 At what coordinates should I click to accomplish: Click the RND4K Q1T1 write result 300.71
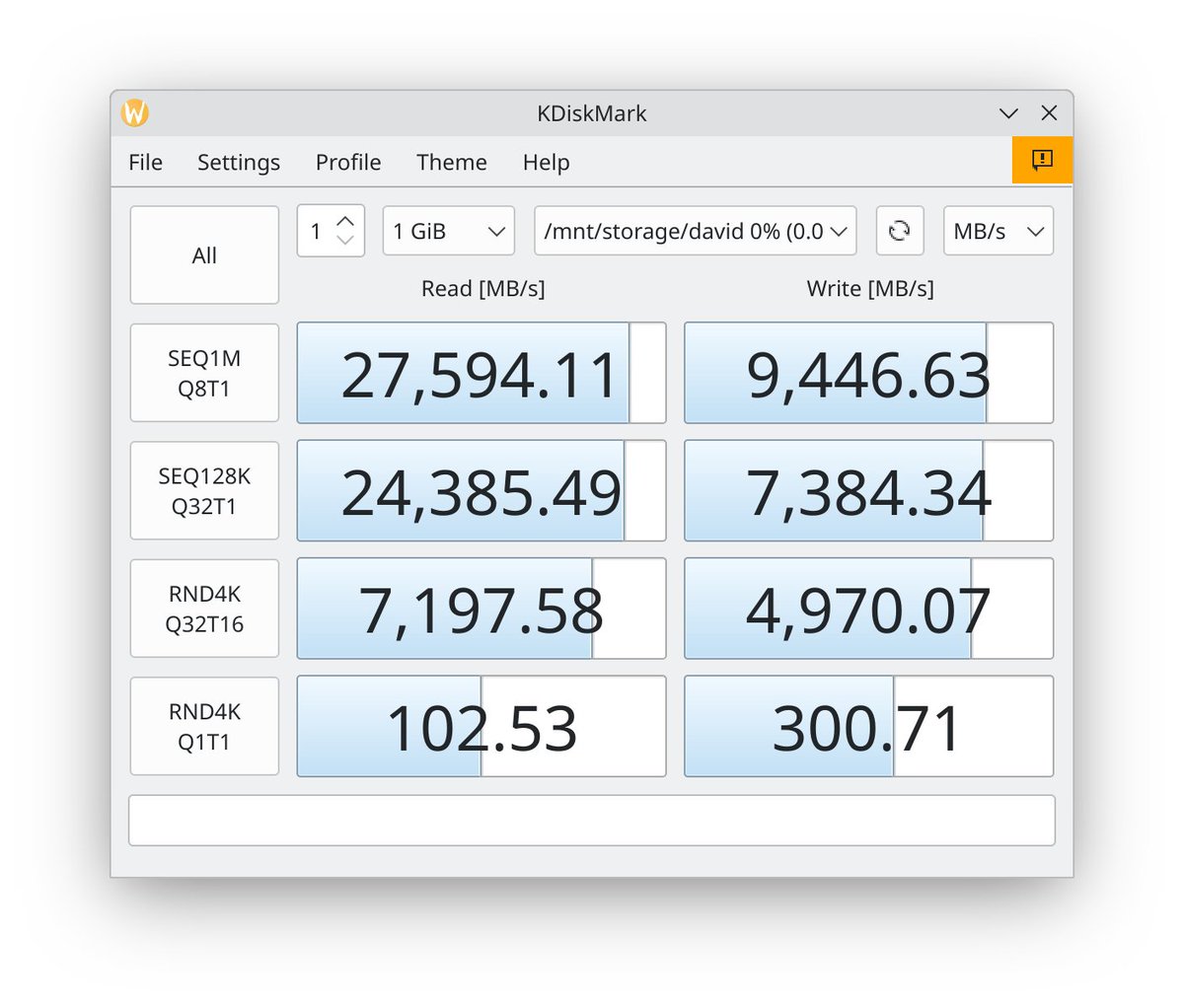[x=868, y=727]
